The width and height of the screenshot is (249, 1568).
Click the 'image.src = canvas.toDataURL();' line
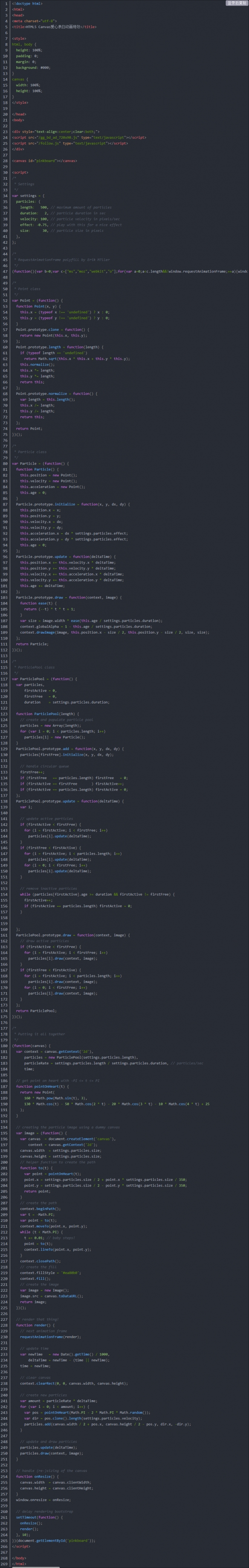51,1296
